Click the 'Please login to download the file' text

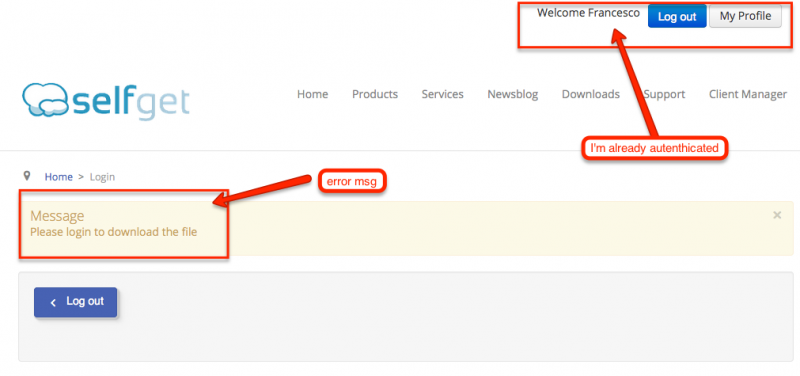pos(114,232)
